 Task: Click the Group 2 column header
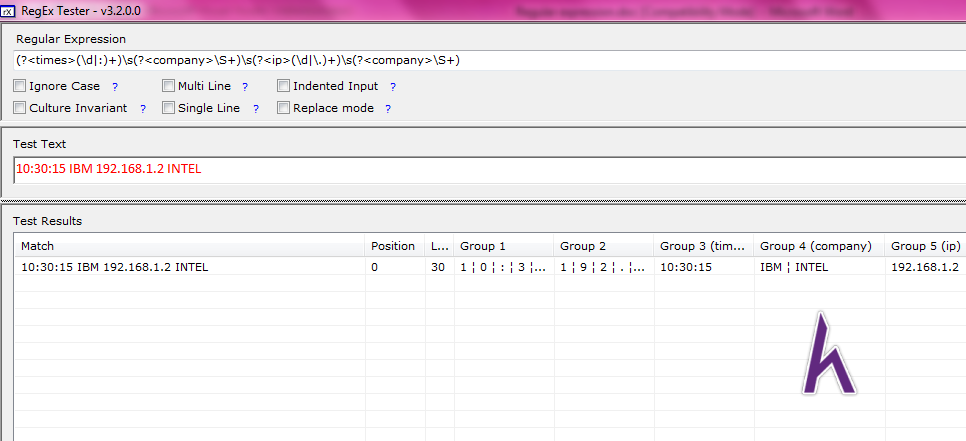click(604, 246)
